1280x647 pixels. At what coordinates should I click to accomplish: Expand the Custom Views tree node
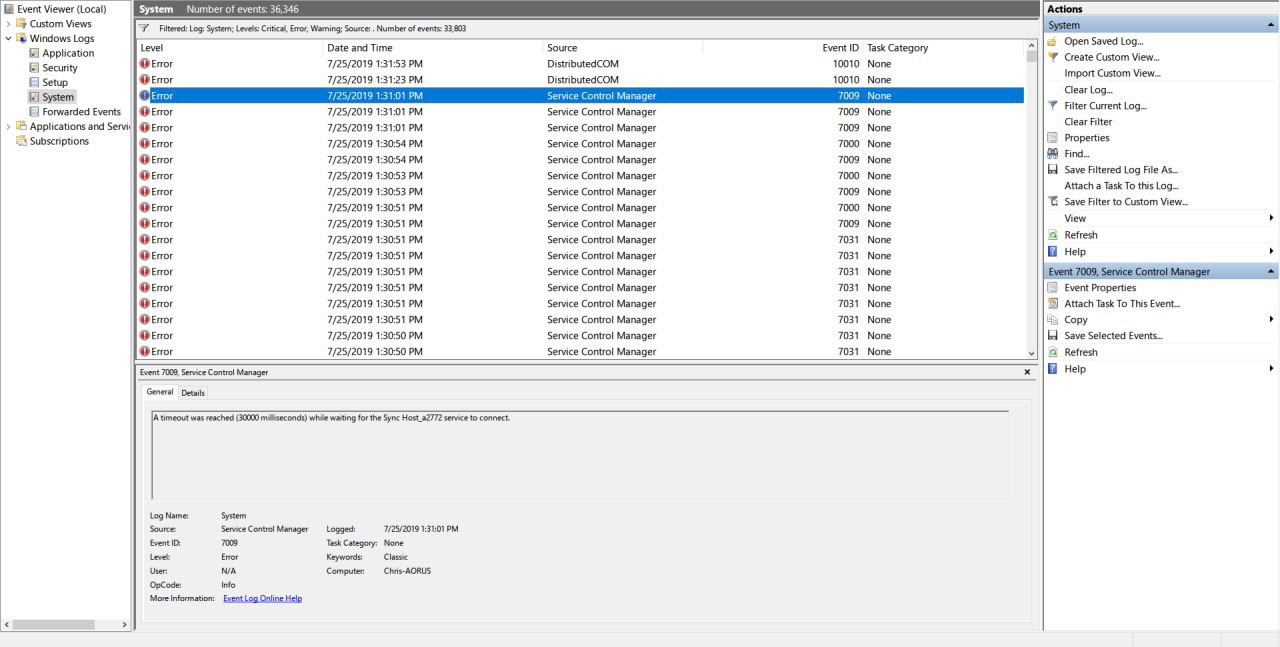click(8, 24)
